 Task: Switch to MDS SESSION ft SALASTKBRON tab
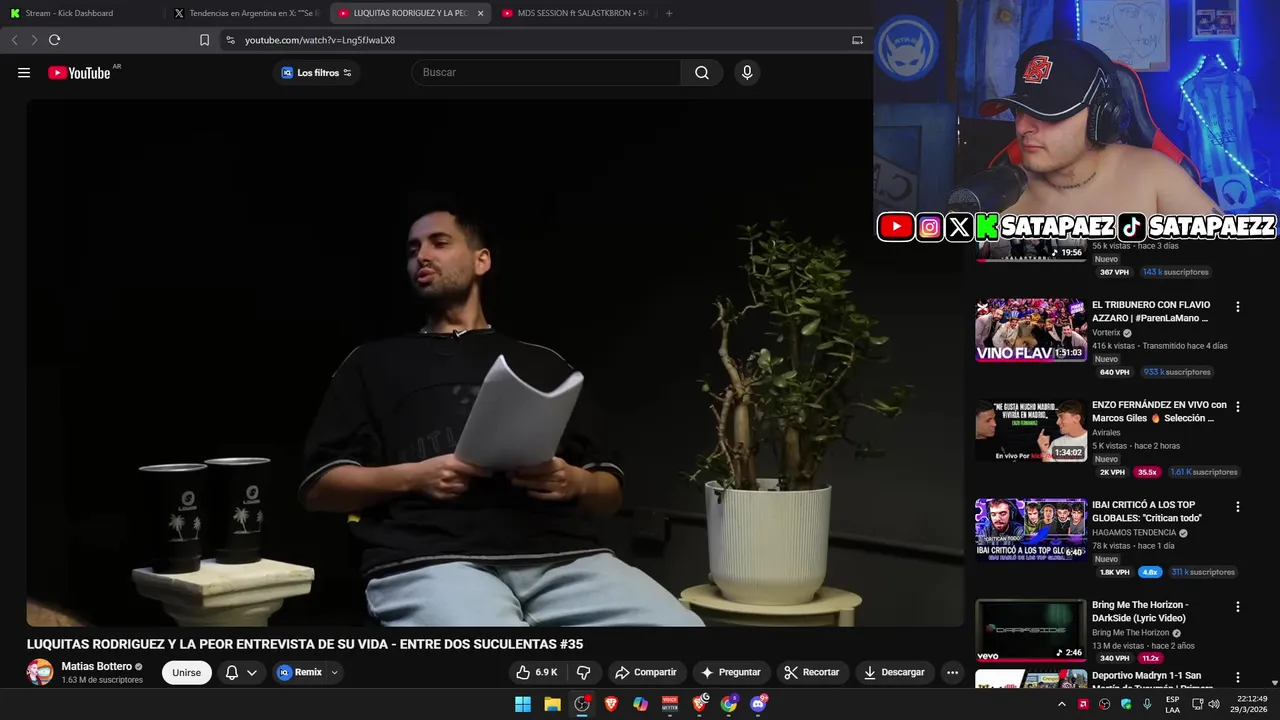[x=574, y=13]
